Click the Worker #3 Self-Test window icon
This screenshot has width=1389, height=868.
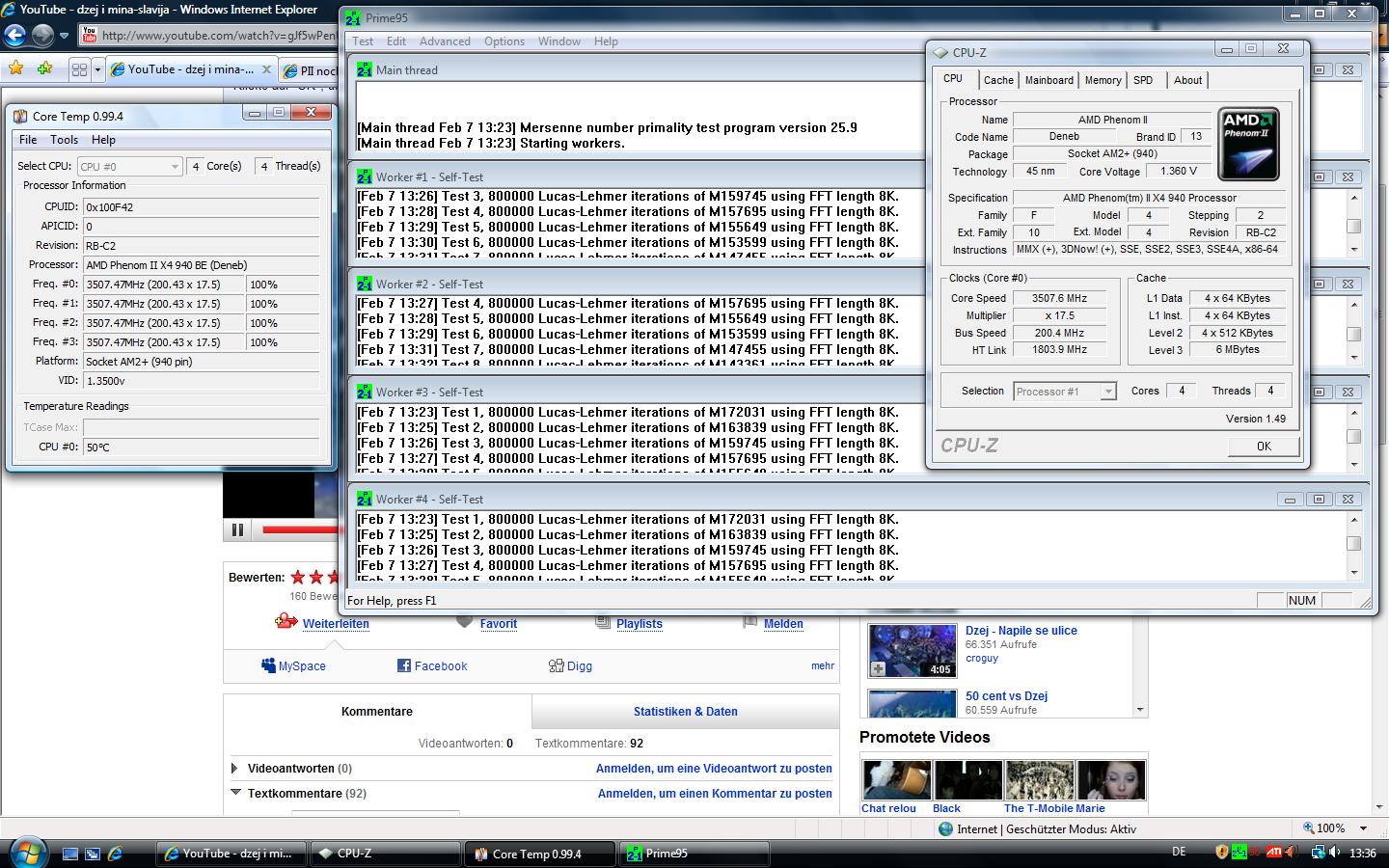coord(364,392)
